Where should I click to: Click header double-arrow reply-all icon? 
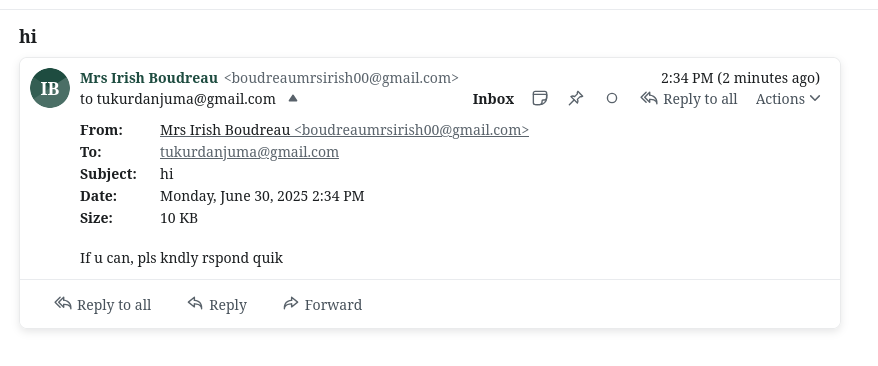(x=649, y=98)
